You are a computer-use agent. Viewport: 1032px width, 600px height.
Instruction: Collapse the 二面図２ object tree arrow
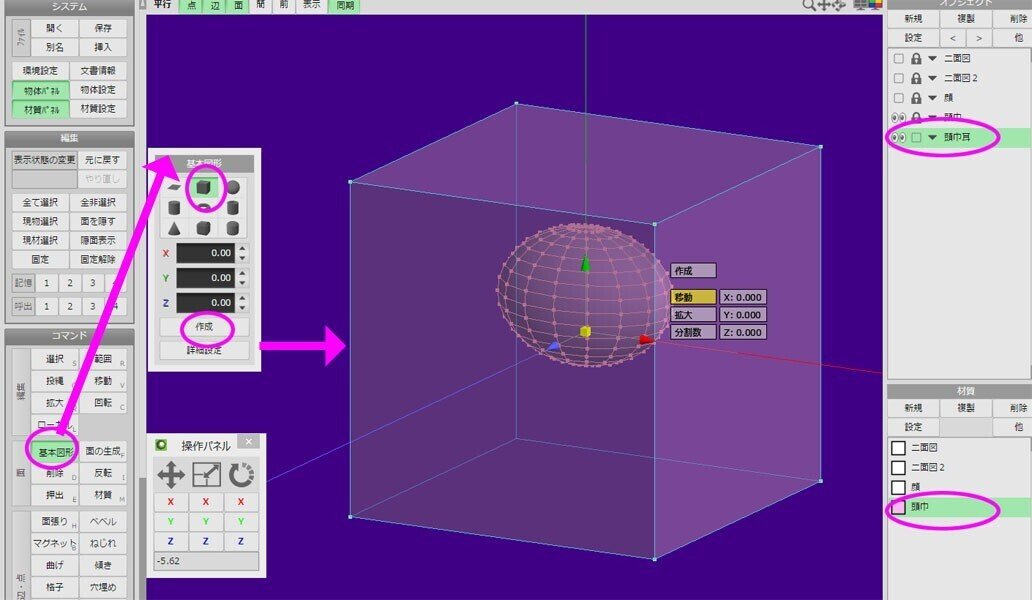point(933,78)
